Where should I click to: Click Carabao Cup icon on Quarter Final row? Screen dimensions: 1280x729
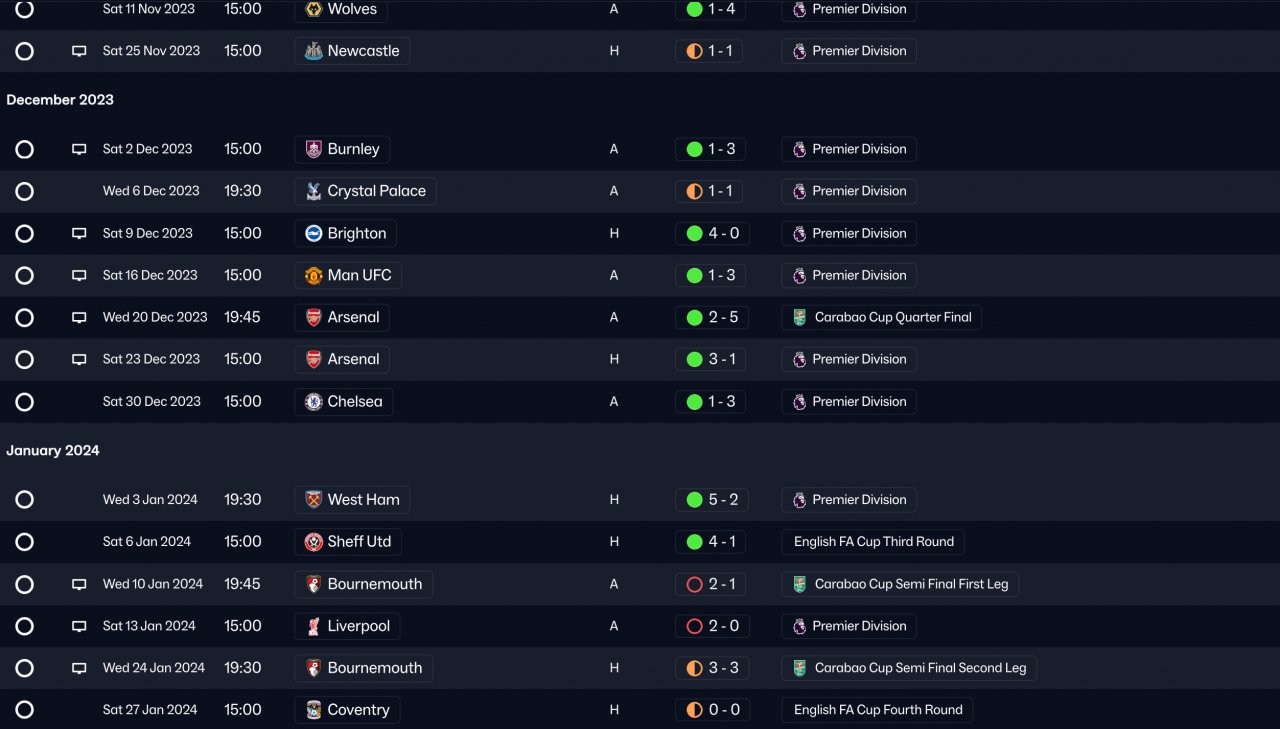[x=800, y=318]
